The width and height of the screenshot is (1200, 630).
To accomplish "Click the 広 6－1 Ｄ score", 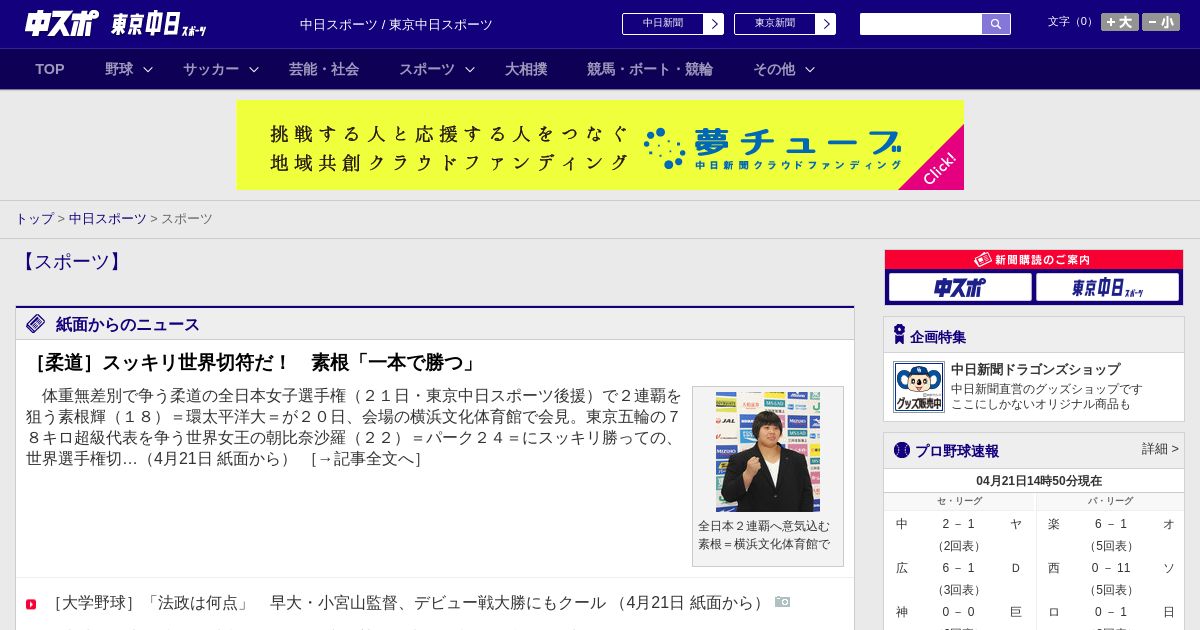I will click(x=959, y=568).
